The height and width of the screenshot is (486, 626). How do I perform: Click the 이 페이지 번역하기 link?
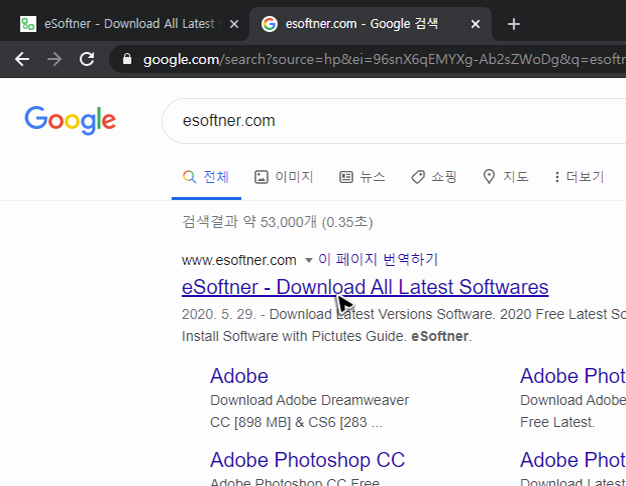pyautogui.click(x=378, y=260)
